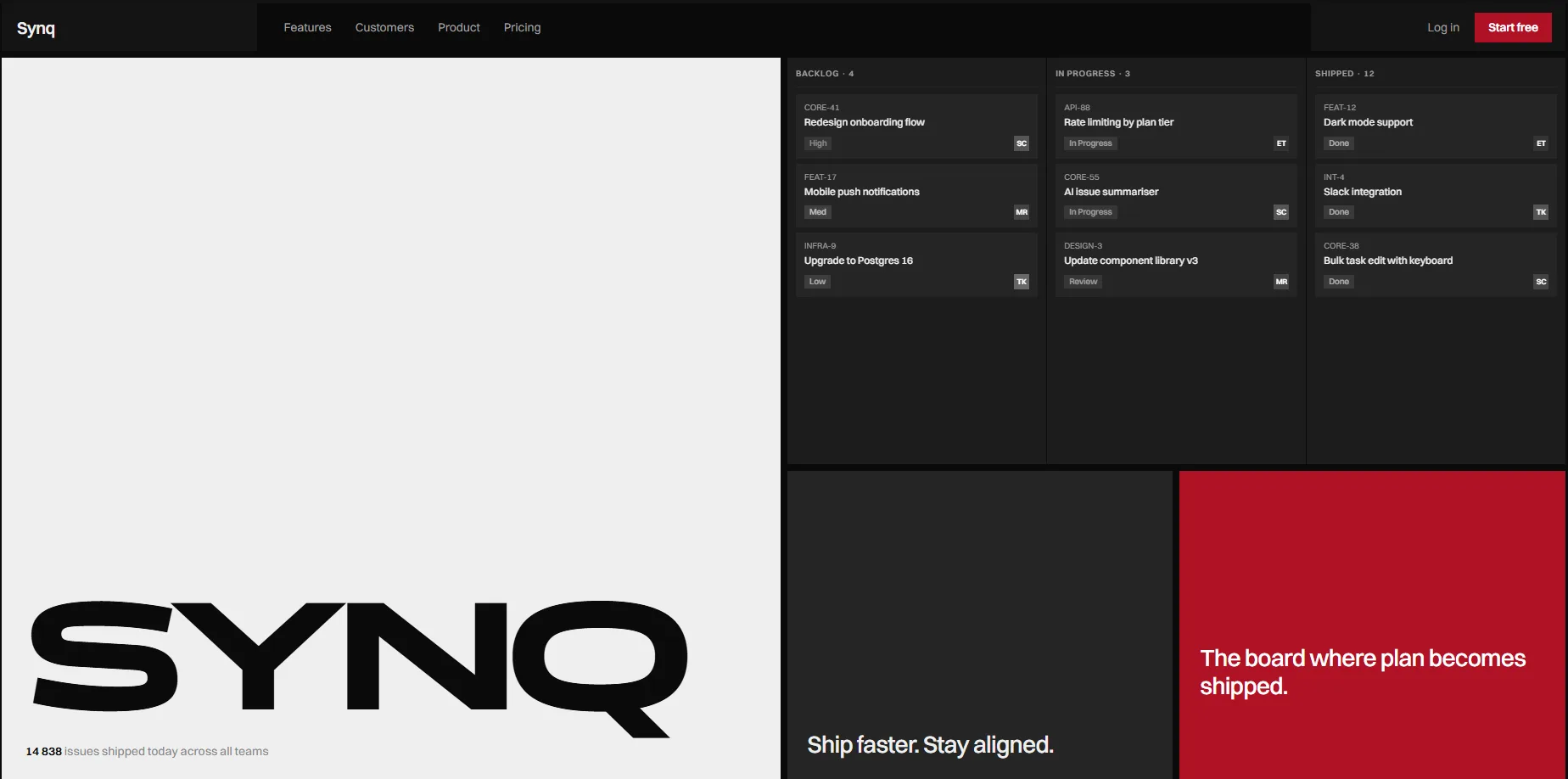This screenshot has width=1568, height=779.
Task: Click 'Ship faster. Stay aligned.' text
Action: [x=930, y=745]
